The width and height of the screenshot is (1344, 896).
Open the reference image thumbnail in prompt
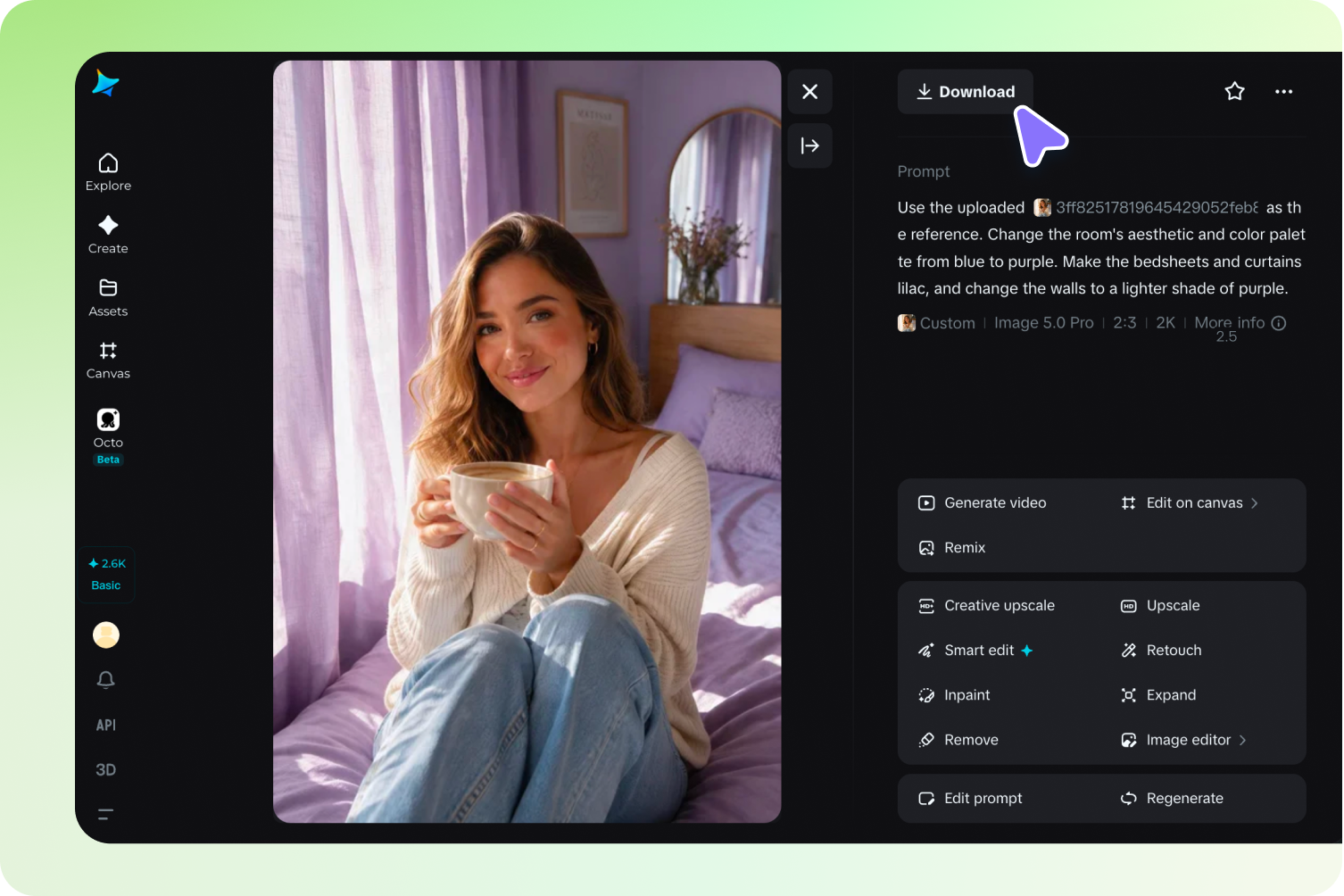(x=1042, y=207)
